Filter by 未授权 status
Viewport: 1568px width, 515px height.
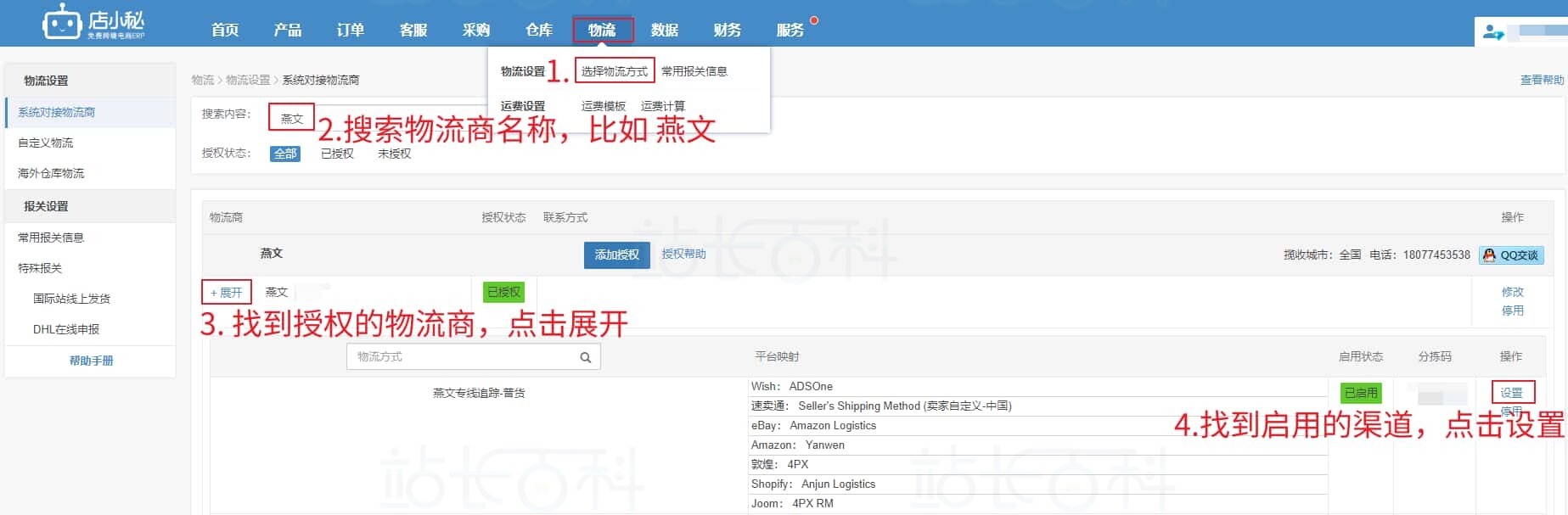[394, 154]
